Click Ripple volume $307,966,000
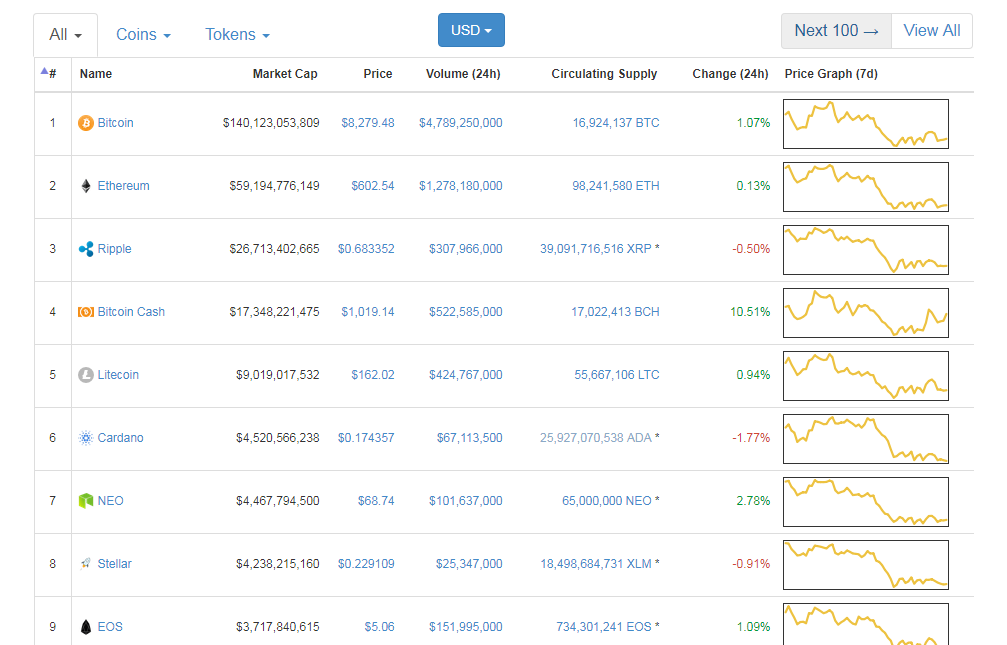This screenshot has height=645, width=1007. point(466,249)
